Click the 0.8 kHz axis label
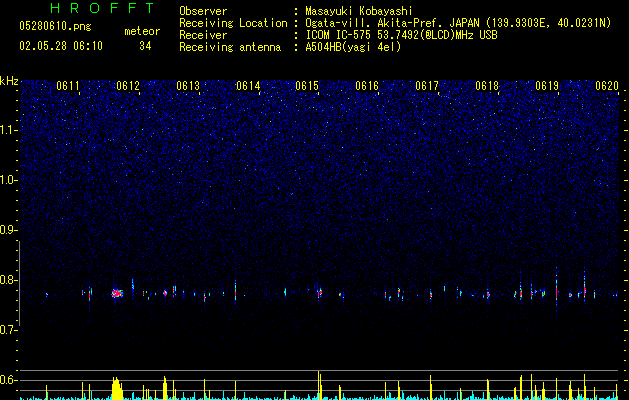Viewport: 629px width, 400px height. (9, 280)
